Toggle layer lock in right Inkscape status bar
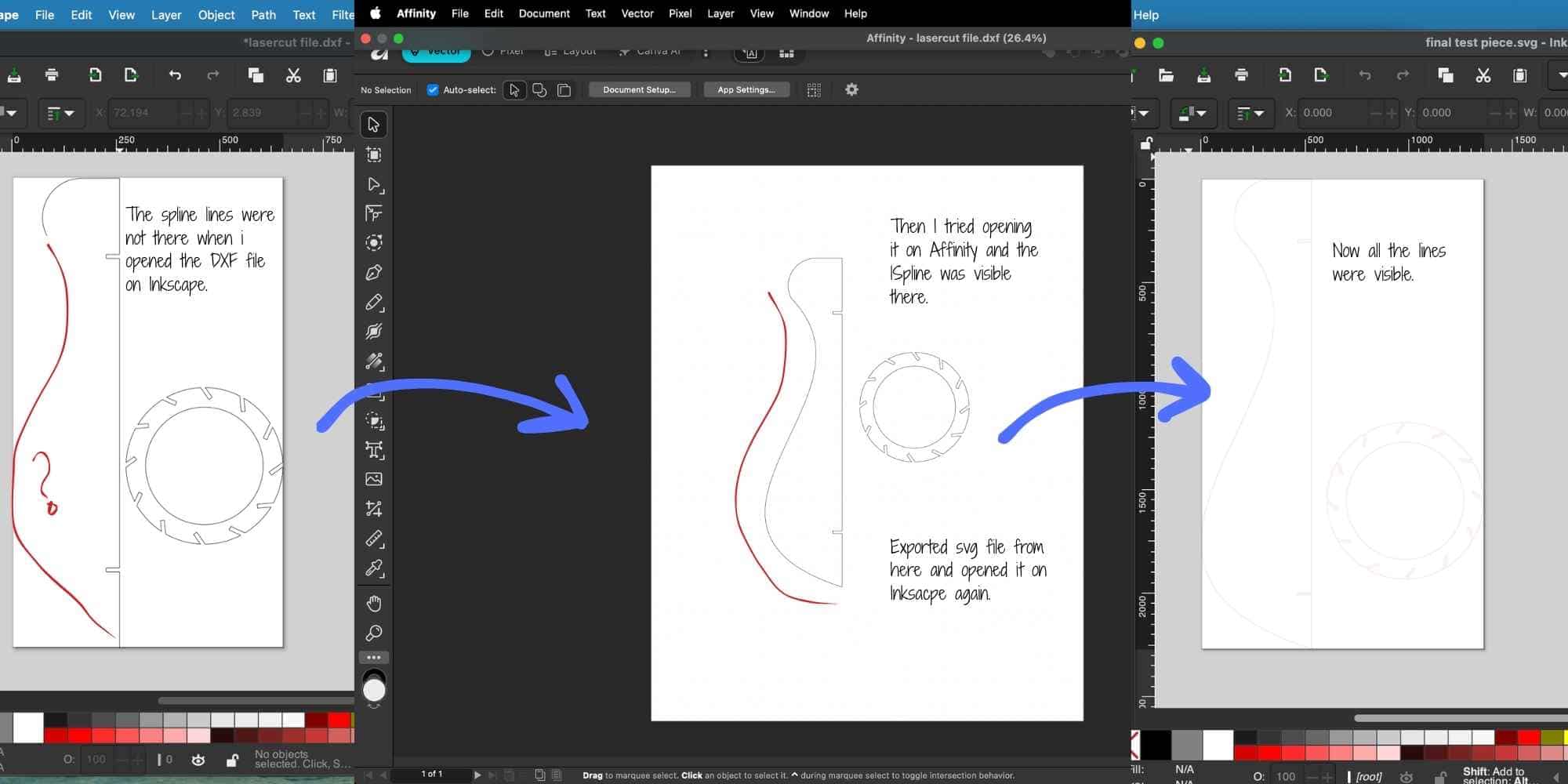1568x784 pixels. 1440,777
